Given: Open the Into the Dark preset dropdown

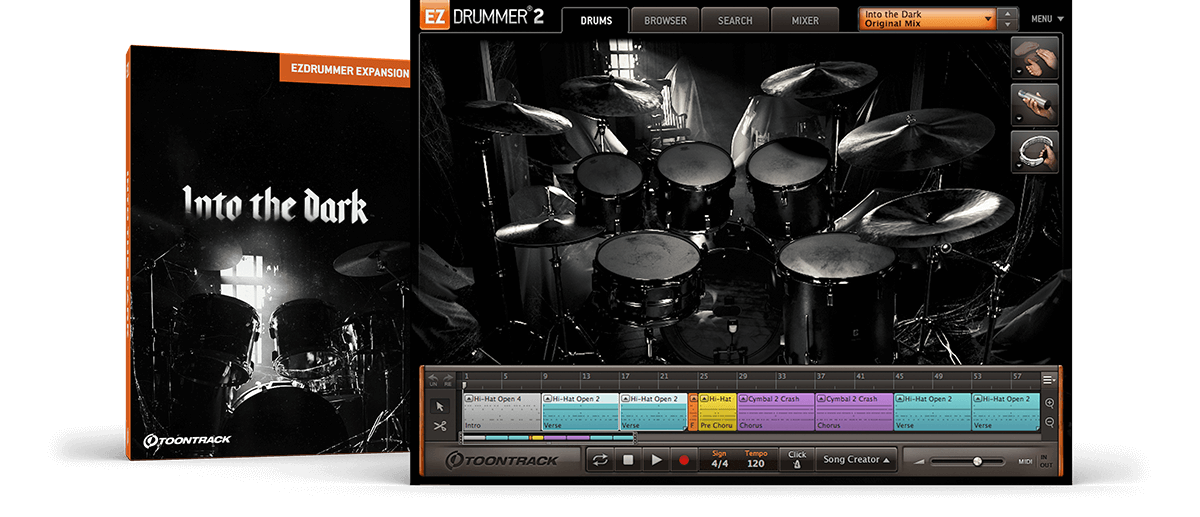Looking at the screenshot, I should coord(927,19).
